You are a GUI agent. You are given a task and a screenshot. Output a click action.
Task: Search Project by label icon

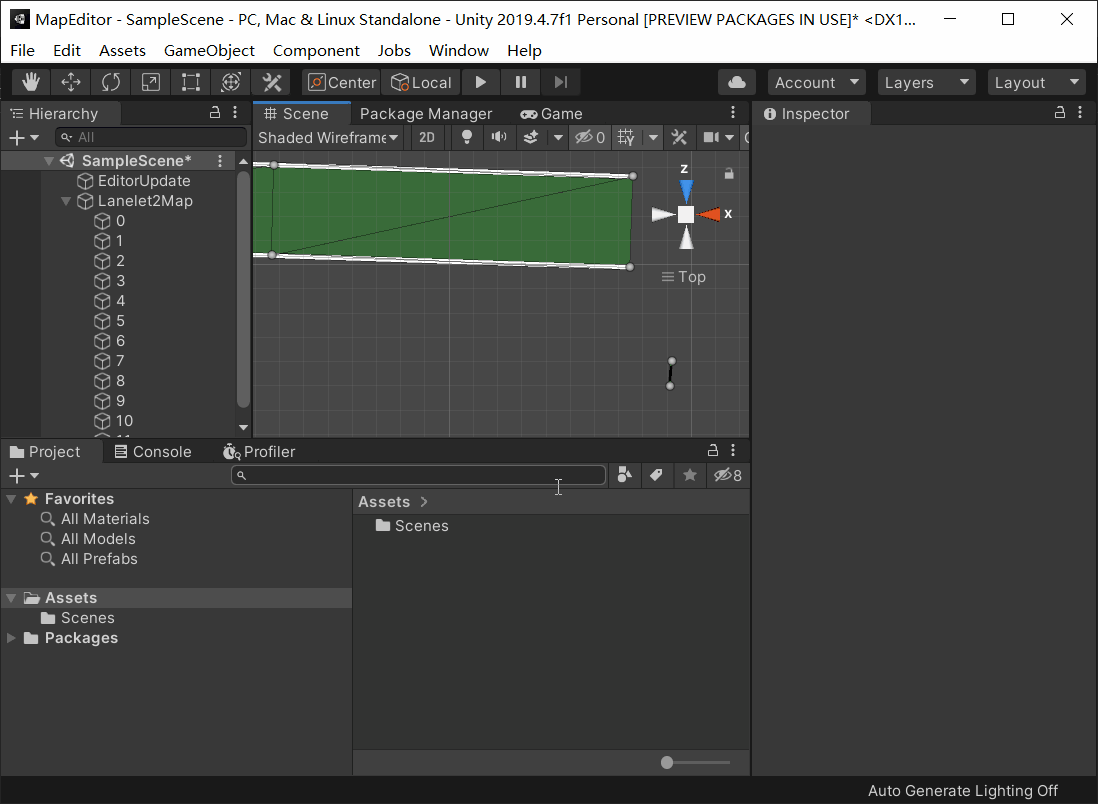(x=656, y=476)
